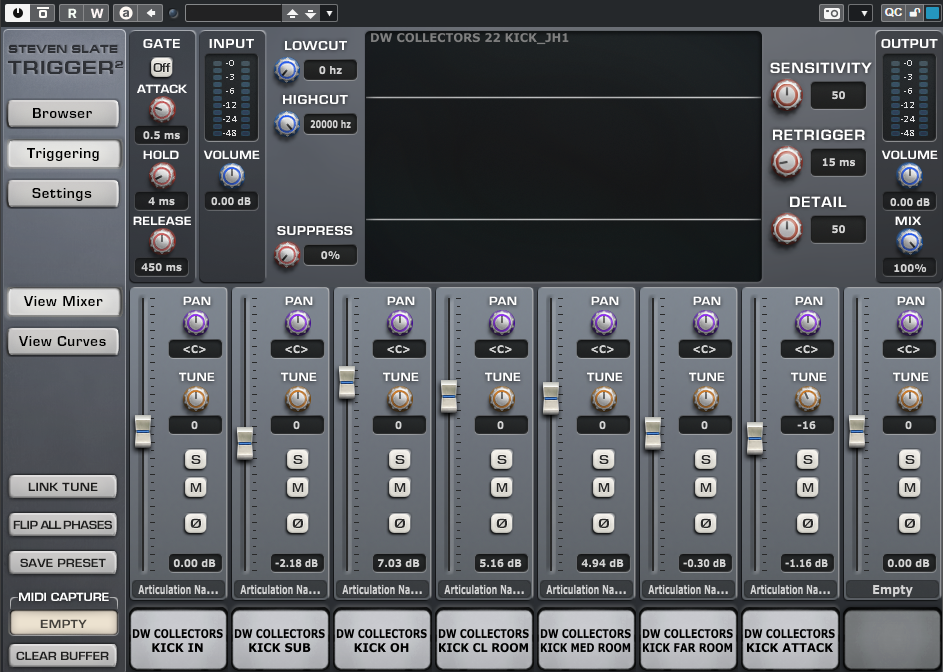Open the preset dropdown arrow in top bar
The width and height of the screenshot is (943, 672).
[x=330, y=13]
